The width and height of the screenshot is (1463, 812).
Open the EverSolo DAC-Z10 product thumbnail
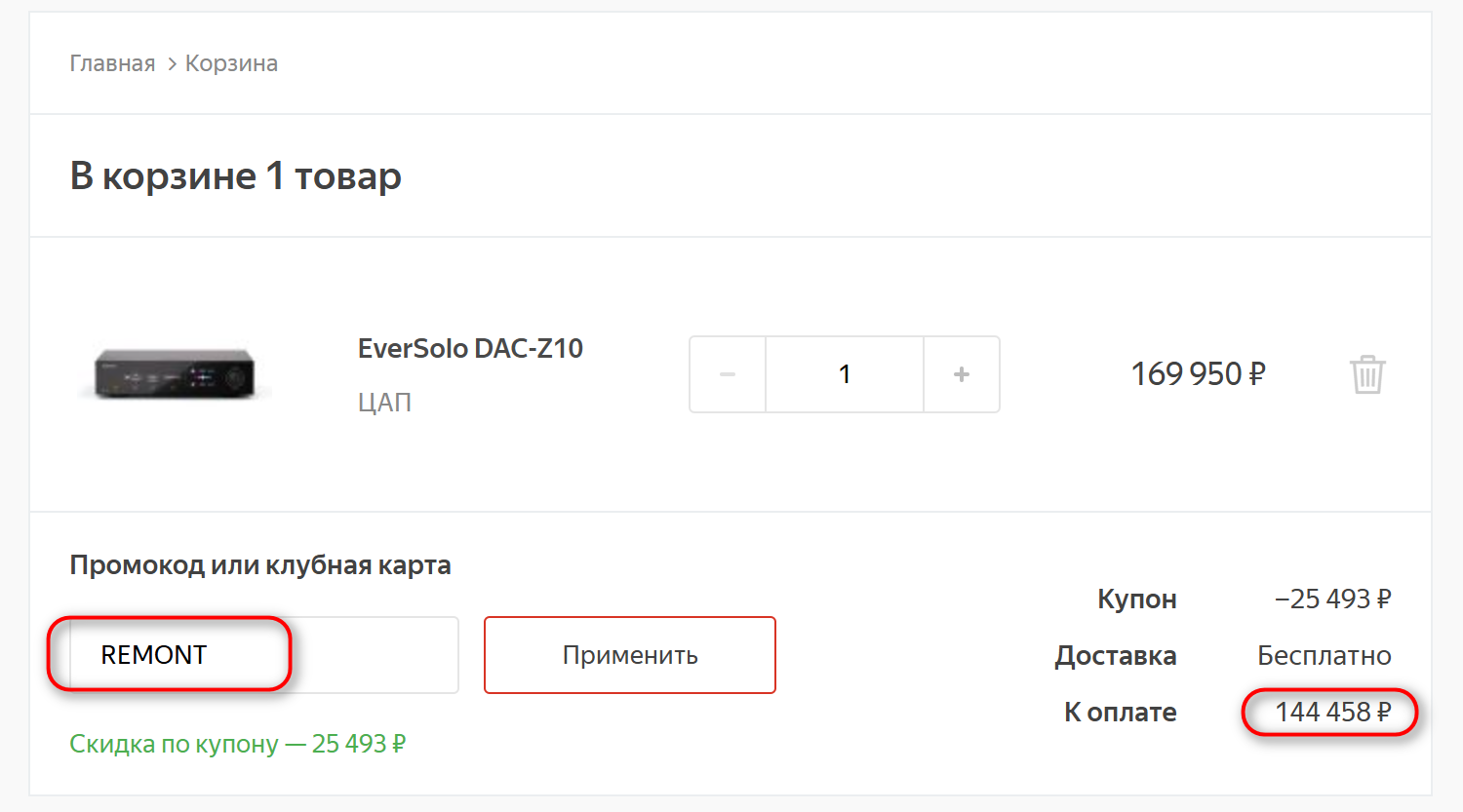tap(175, 374)
